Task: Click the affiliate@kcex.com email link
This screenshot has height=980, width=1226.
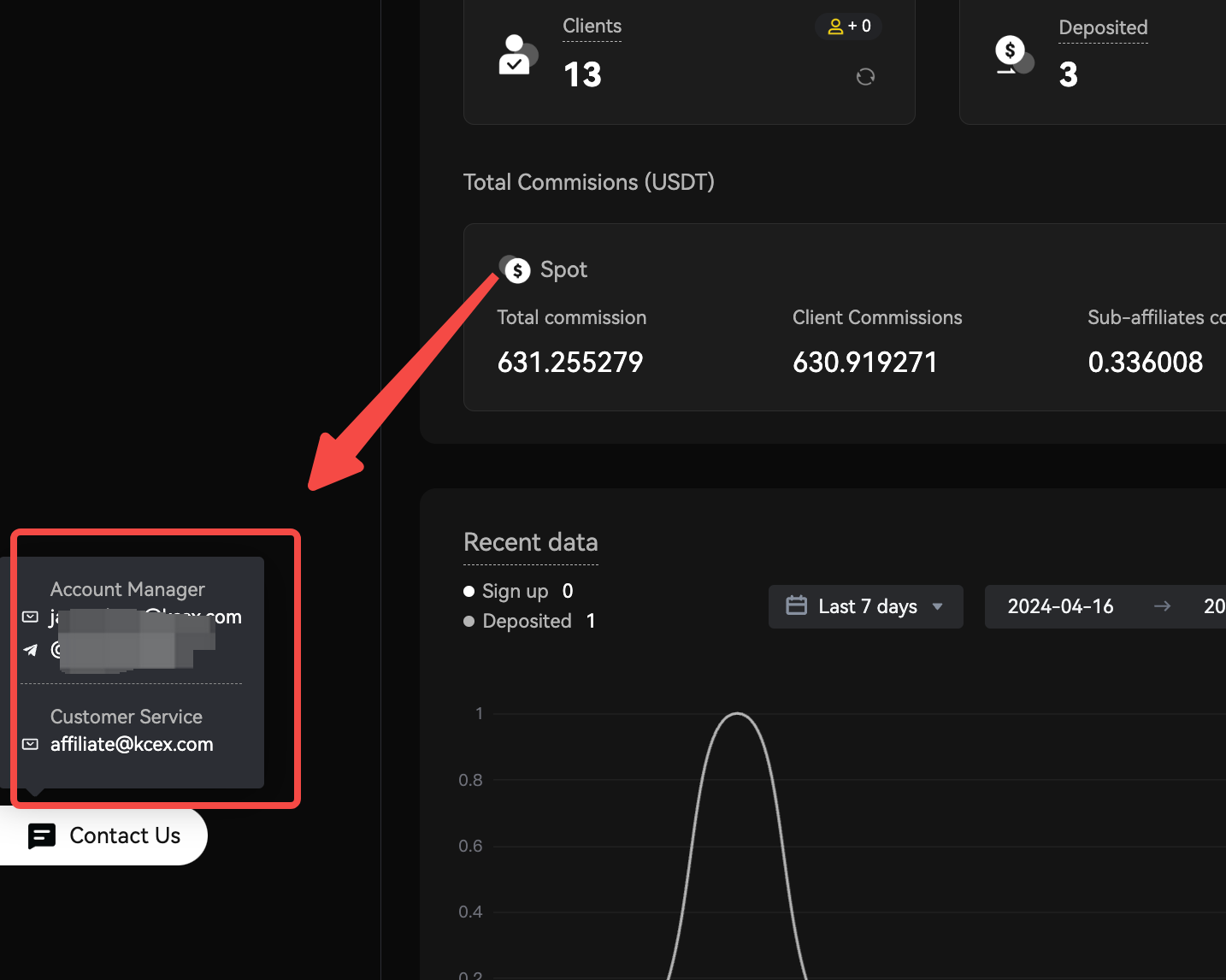Action: (132, 744)
